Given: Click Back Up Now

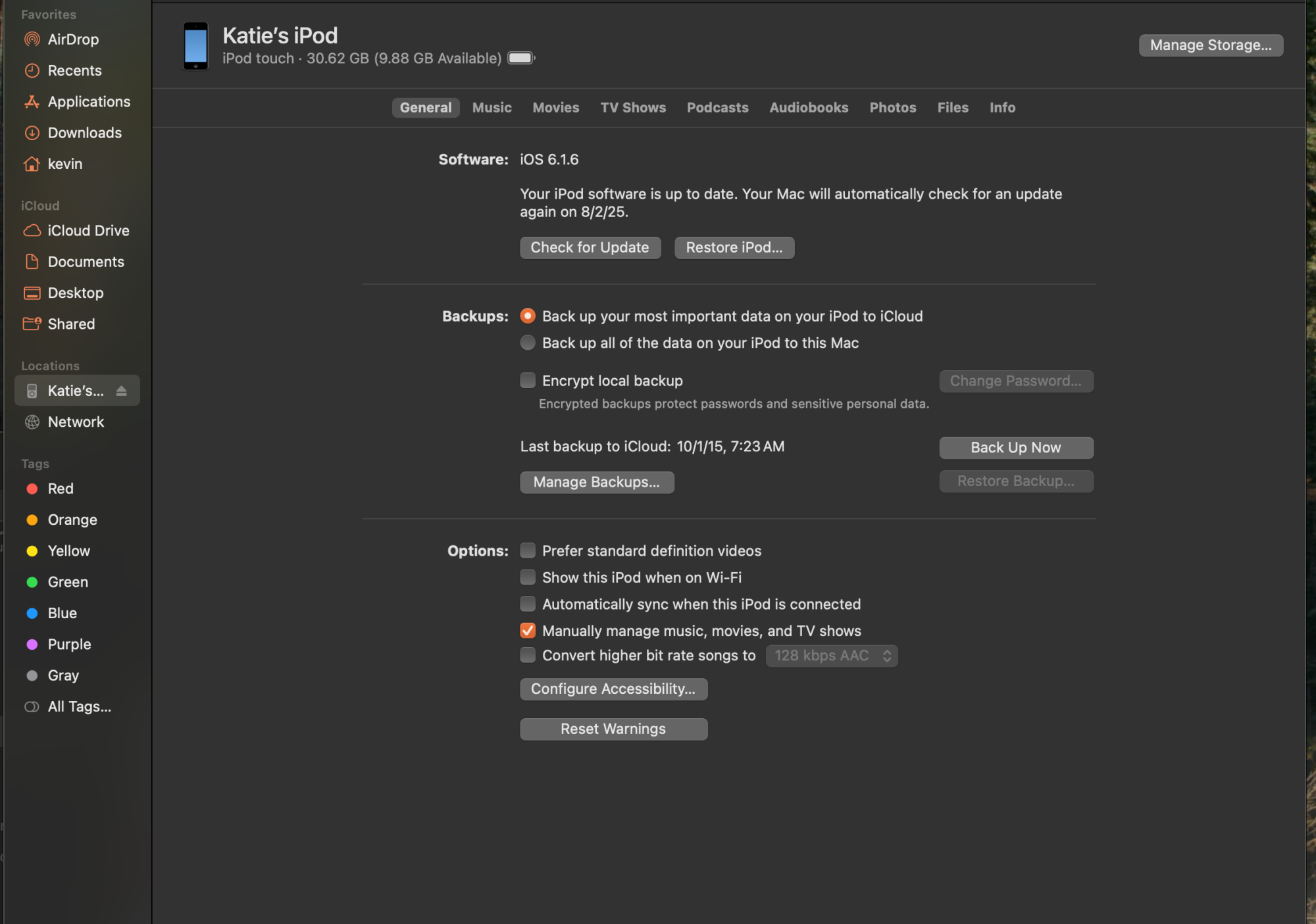Looking at the screenshot, I should [1016, 448].
